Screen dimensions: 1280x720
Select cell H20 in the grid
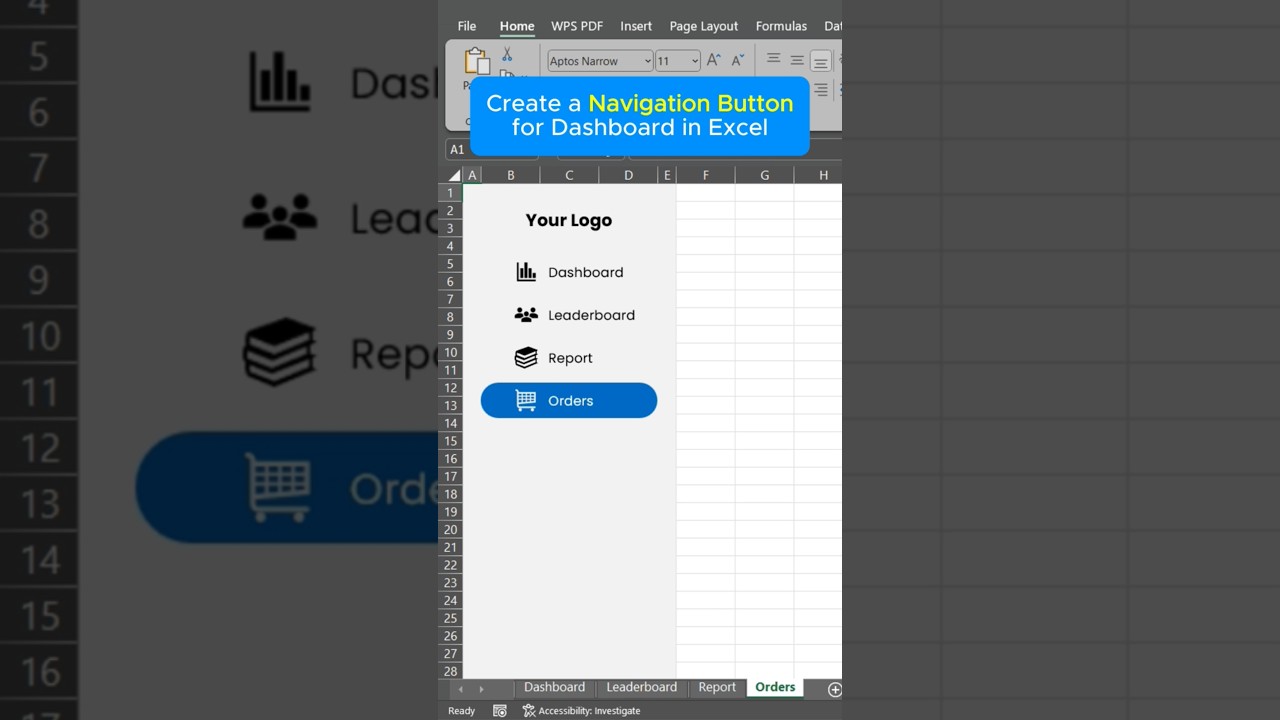(x=818, y=530)
